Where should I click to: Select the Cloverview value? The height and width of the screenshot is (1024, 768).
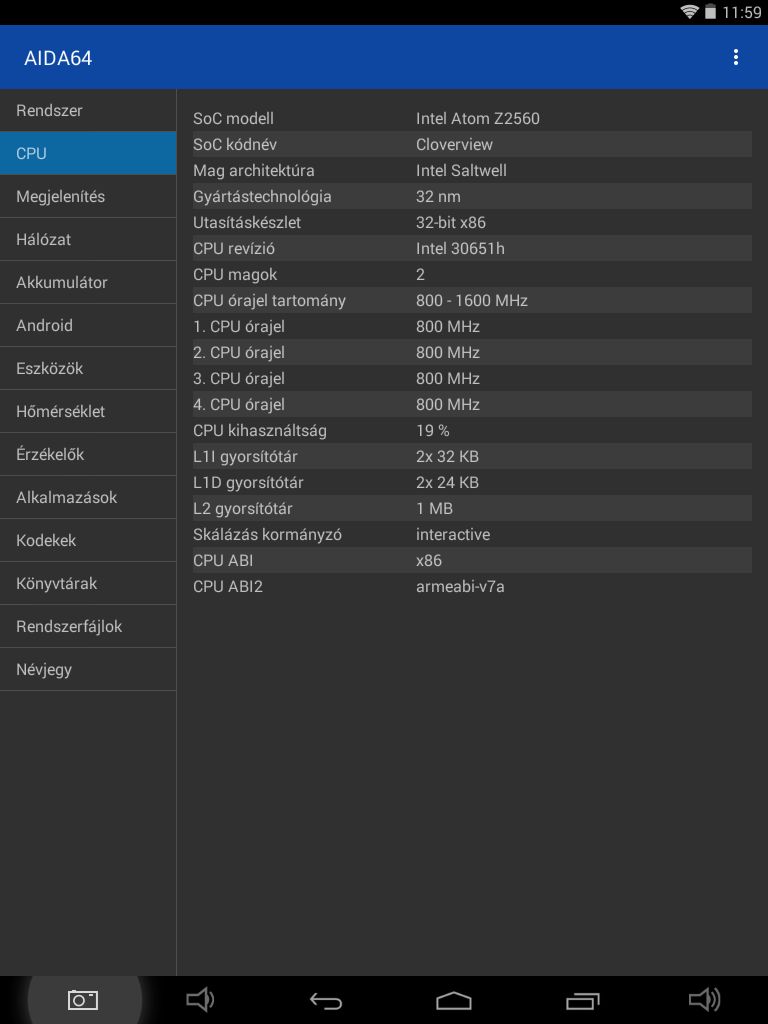point(454,144)
